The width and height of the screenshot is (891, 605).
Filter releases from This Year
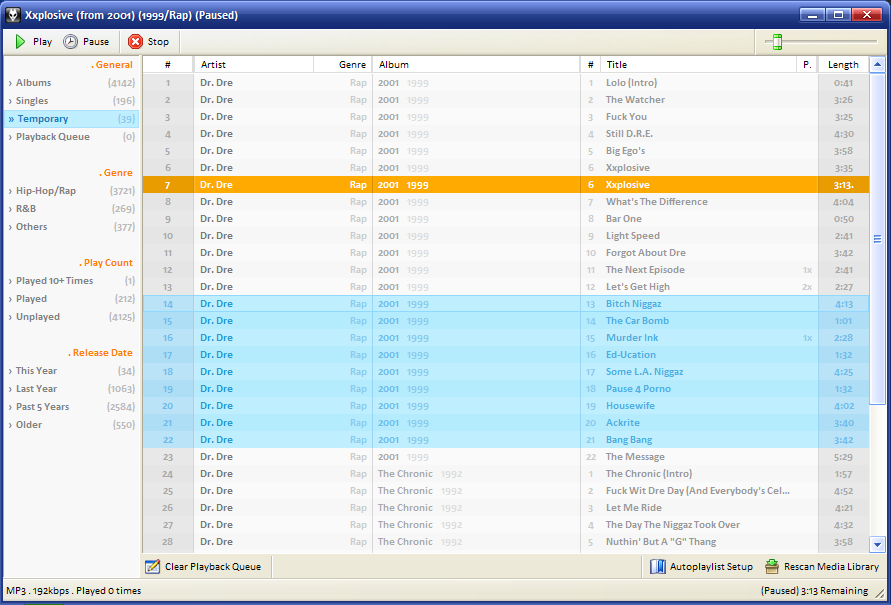[x=72, y=371]
